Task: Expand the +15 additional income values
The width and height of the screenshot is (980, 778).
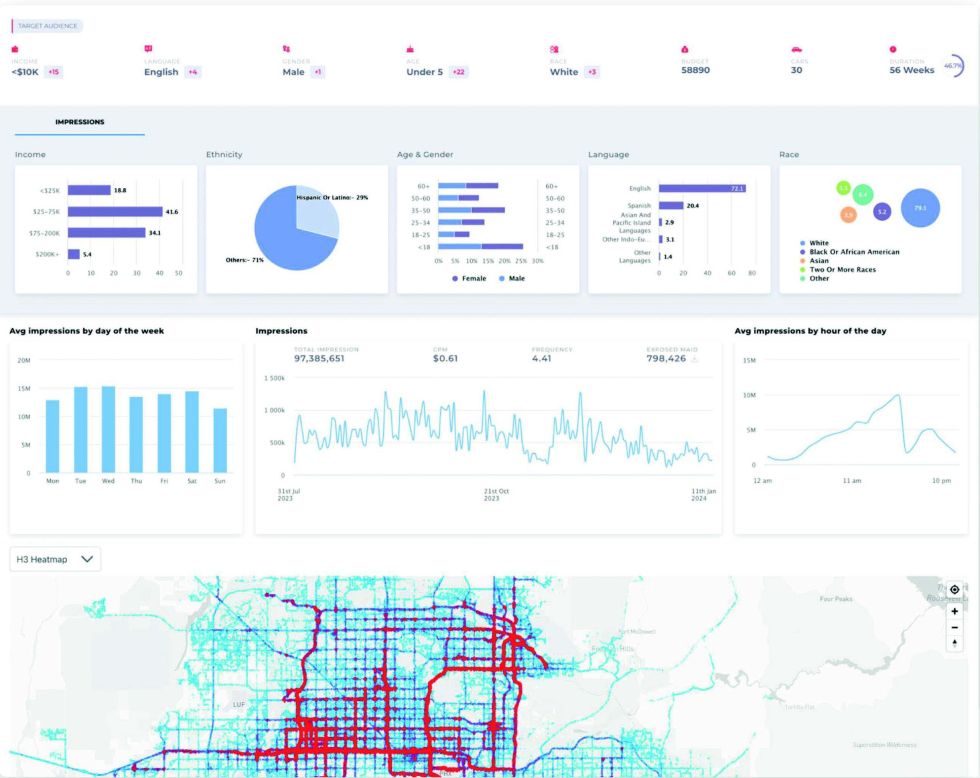Action: 53,72
